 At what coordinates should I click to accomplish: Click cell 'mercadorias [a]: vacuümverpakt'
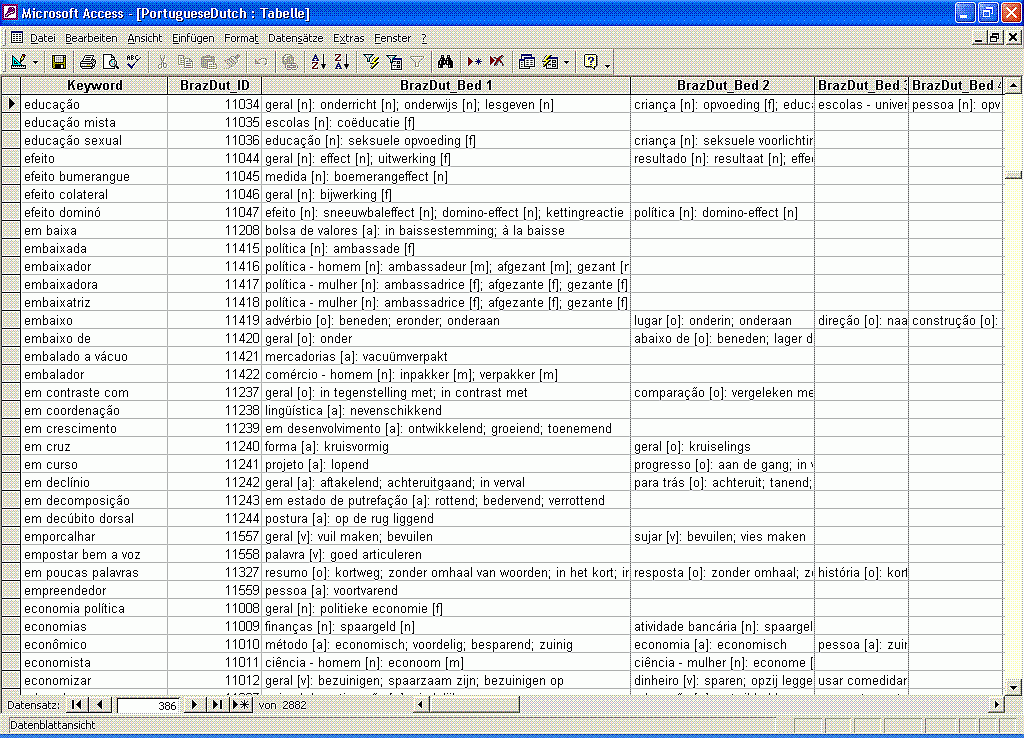point(446,356)
